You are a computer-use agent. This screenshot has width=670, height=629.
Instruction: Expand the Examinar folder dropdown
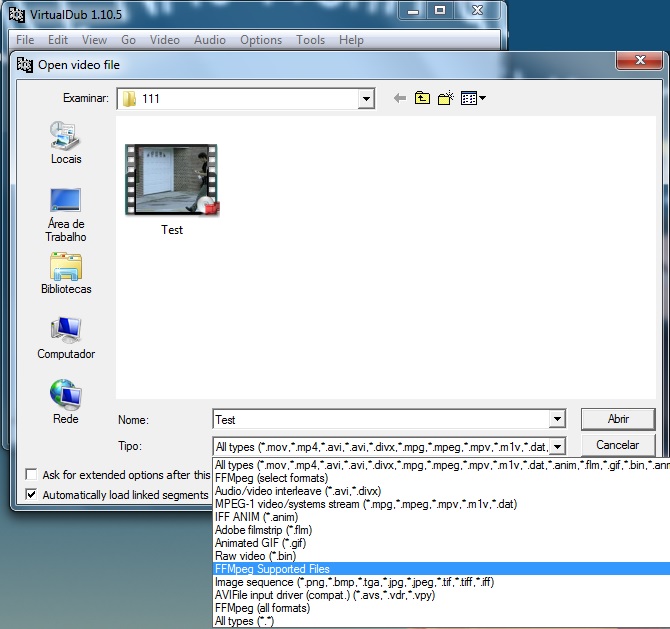366,99
